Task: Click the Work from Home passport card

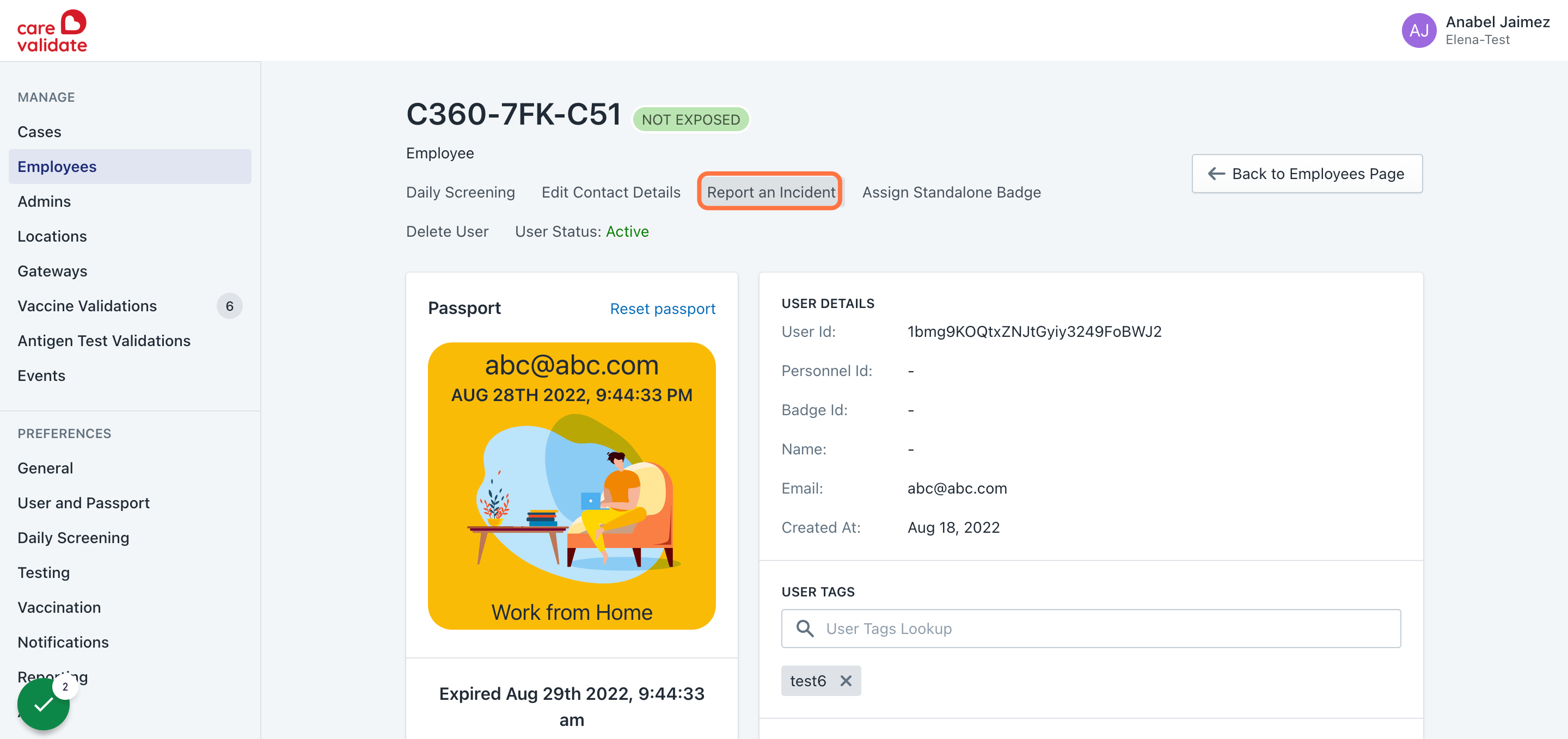Action: (572, 486)
